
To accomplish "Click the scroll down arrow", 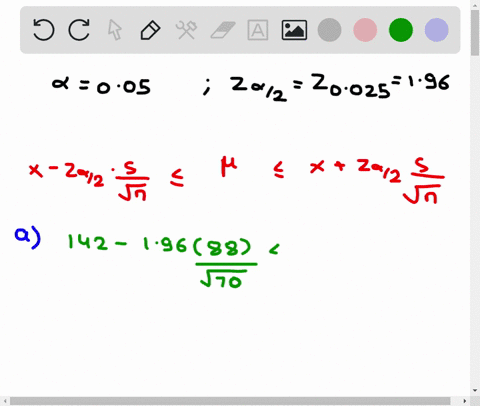I will [475, 390].
